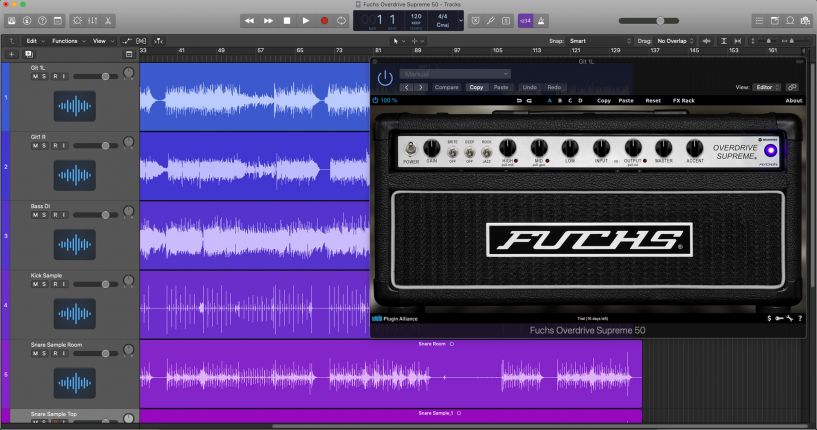Click Copy in the plugin header
The image size is (817, 430).
(x=476, y=87)
